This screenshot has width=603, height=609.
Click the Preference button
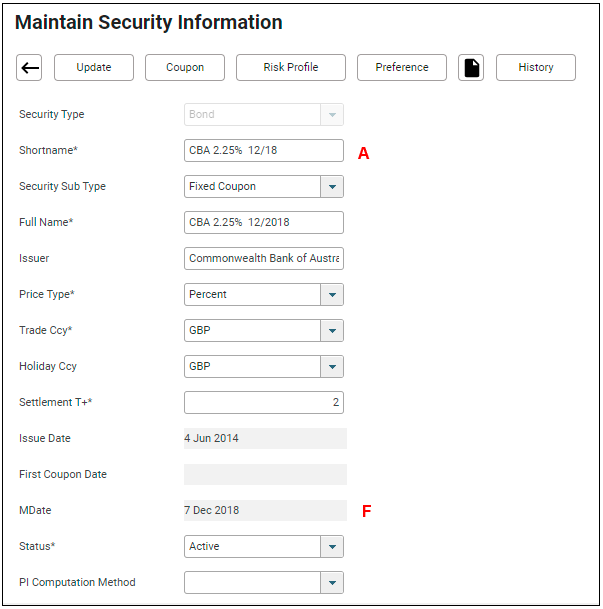(402, 68)
